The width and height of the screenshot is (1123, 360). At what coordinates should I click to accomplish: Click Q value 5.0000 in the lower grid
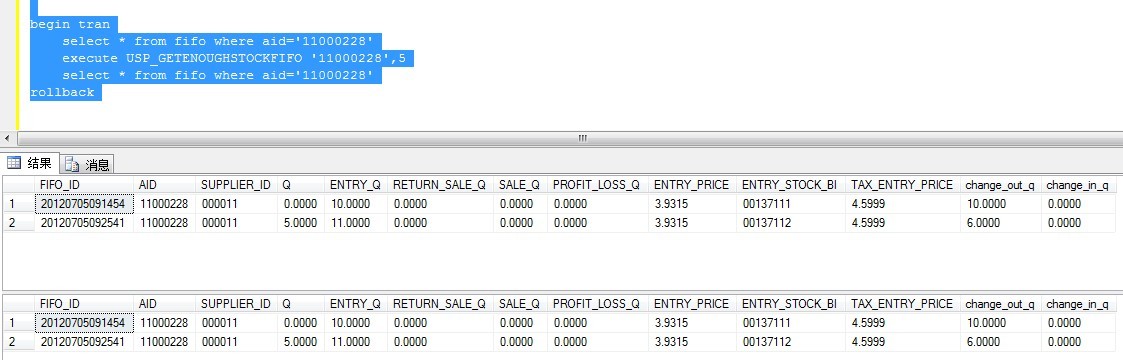click(300, 341)
